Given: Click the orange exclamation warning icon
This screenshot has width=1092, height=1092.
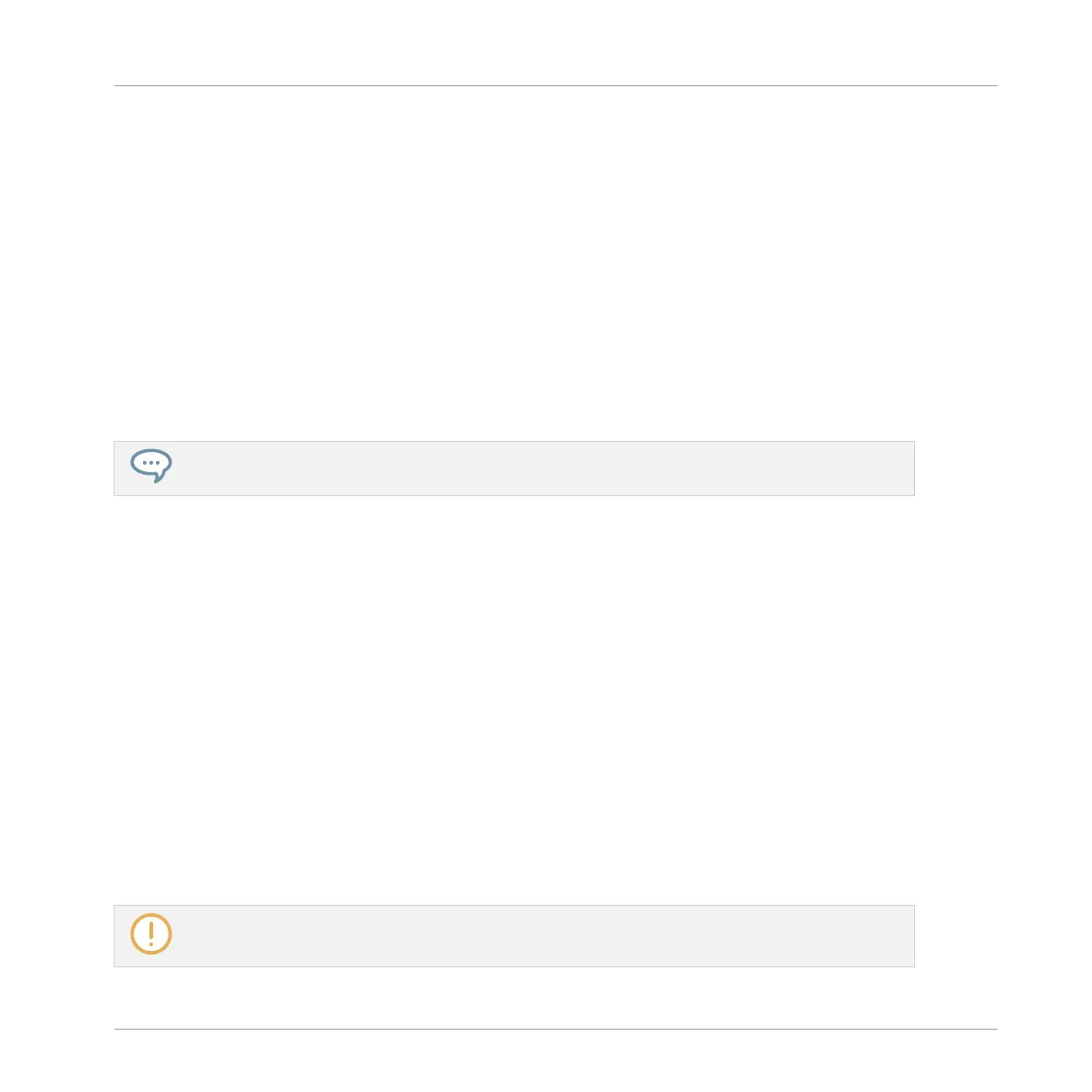Looking at the screenshot, I should click(x=151, y=934).
